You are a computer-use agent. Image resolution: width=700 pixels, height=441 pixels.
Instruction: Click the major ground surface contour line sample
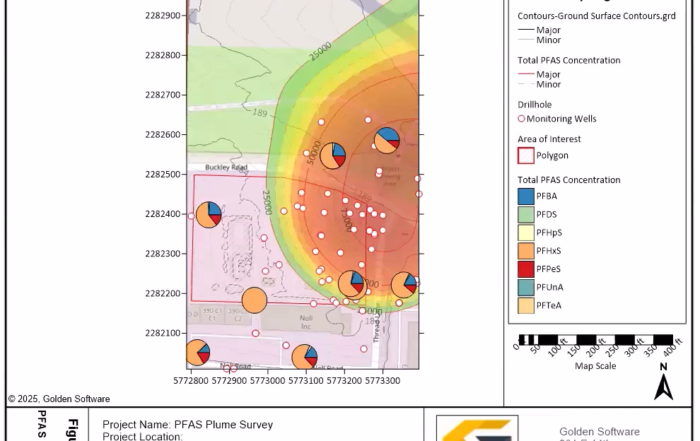pyautogui.click(x=526, y=30)
